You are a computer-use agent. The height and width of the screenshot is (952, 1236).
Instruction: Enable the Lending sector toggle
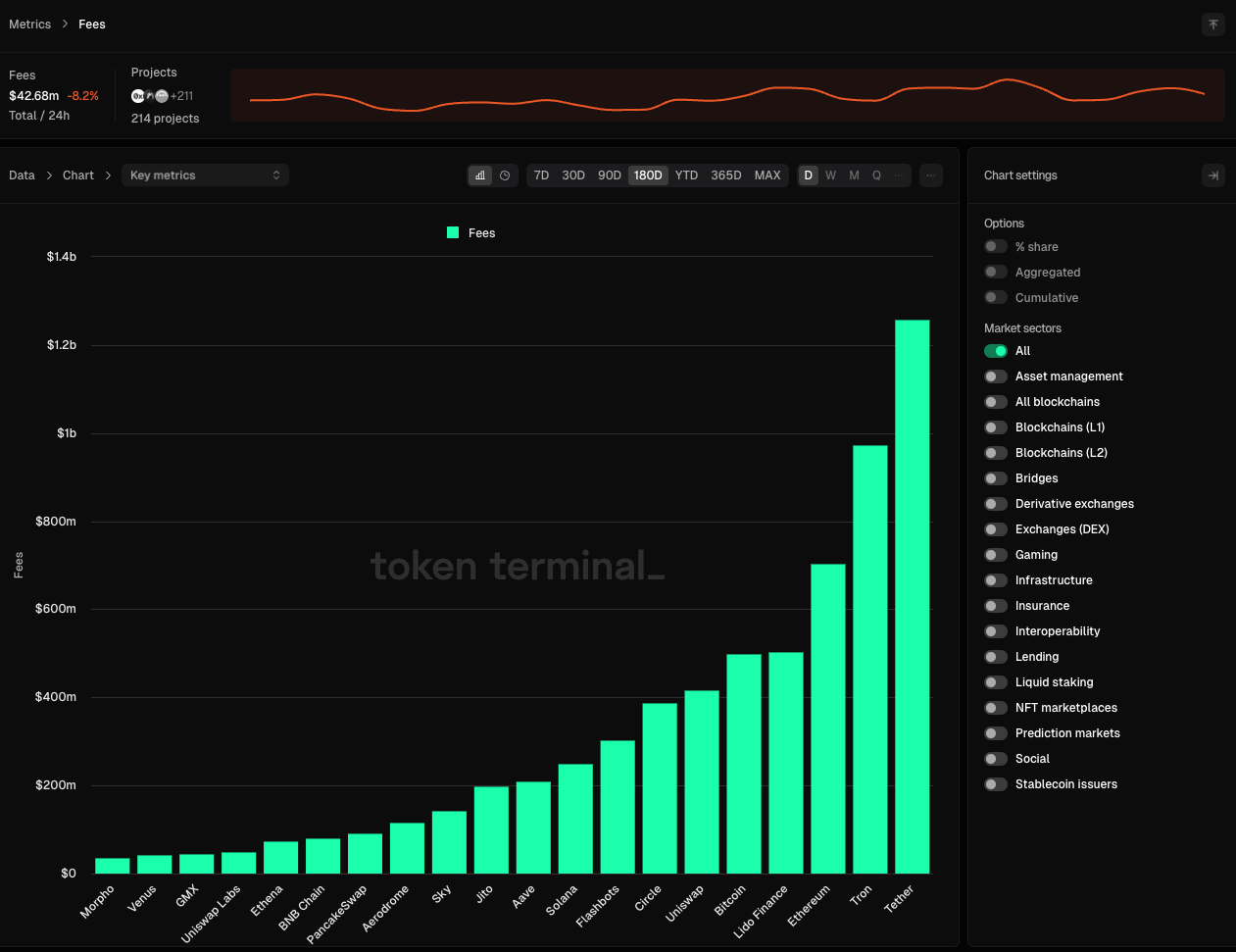[996, 657]
